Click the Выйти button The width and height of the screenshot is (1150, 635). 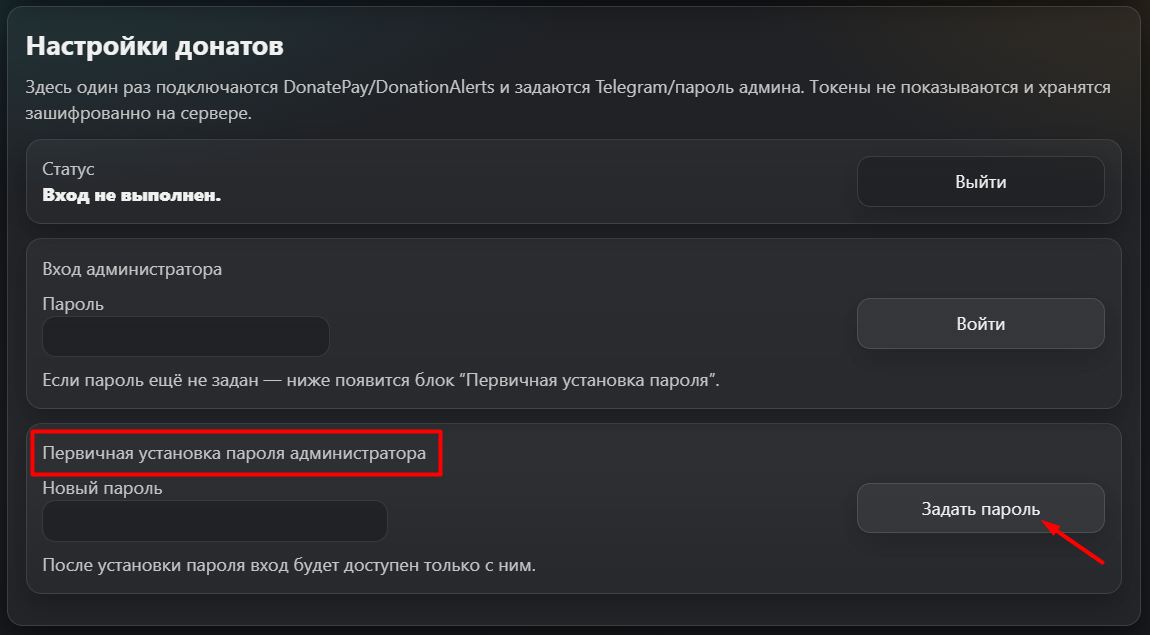click(x=980, y=182)
